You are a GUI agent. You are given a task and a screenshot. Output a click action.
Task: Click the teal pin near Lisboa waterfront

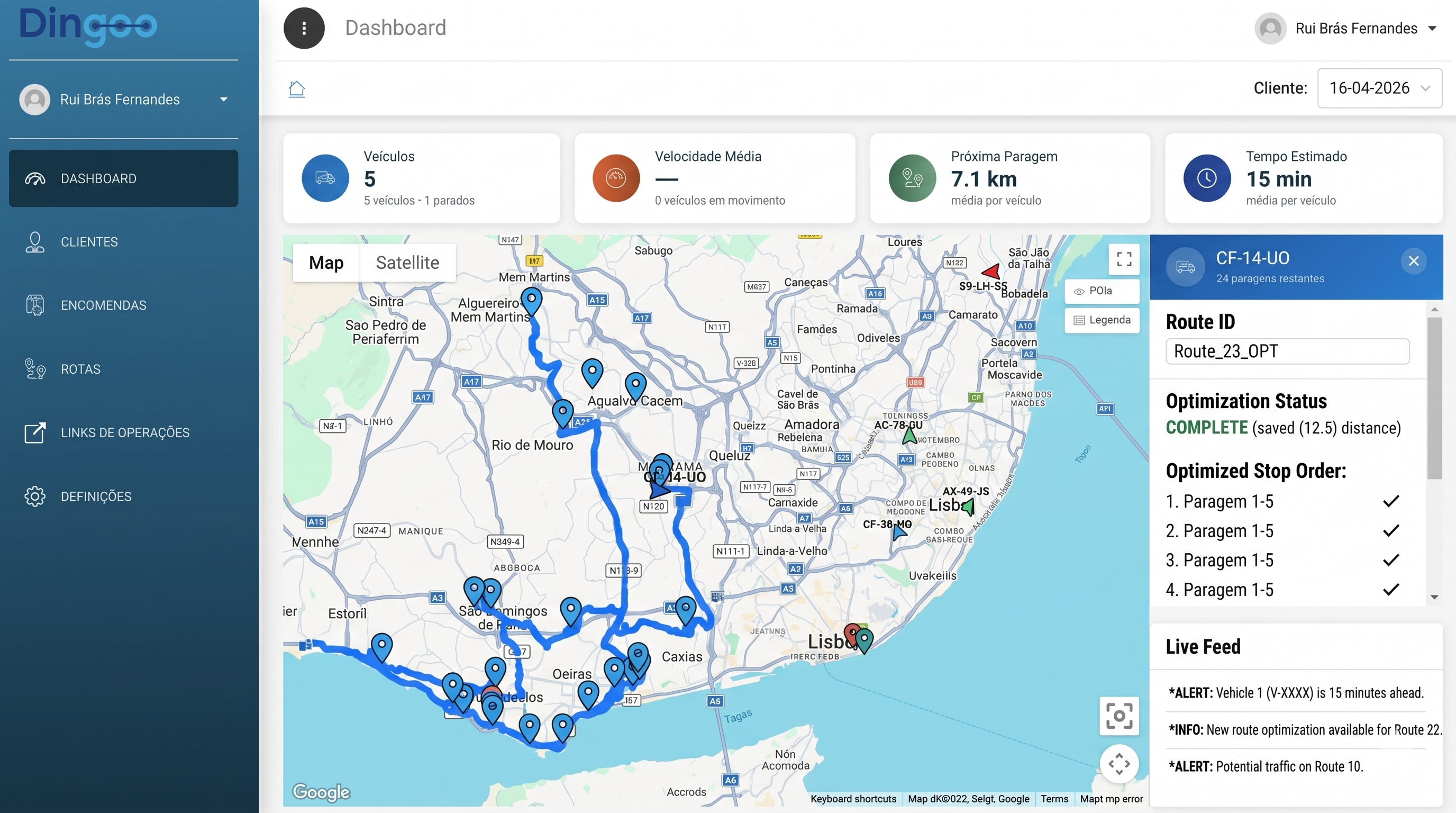pos(864,641)
